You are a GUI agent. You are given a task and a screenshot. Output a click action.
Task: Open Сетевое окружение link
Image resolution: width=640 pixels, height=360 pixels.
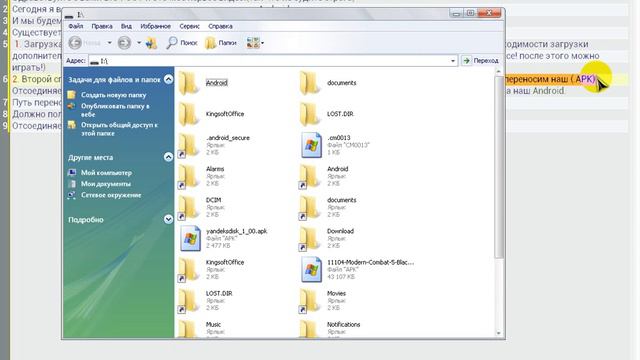coord(111,195)
